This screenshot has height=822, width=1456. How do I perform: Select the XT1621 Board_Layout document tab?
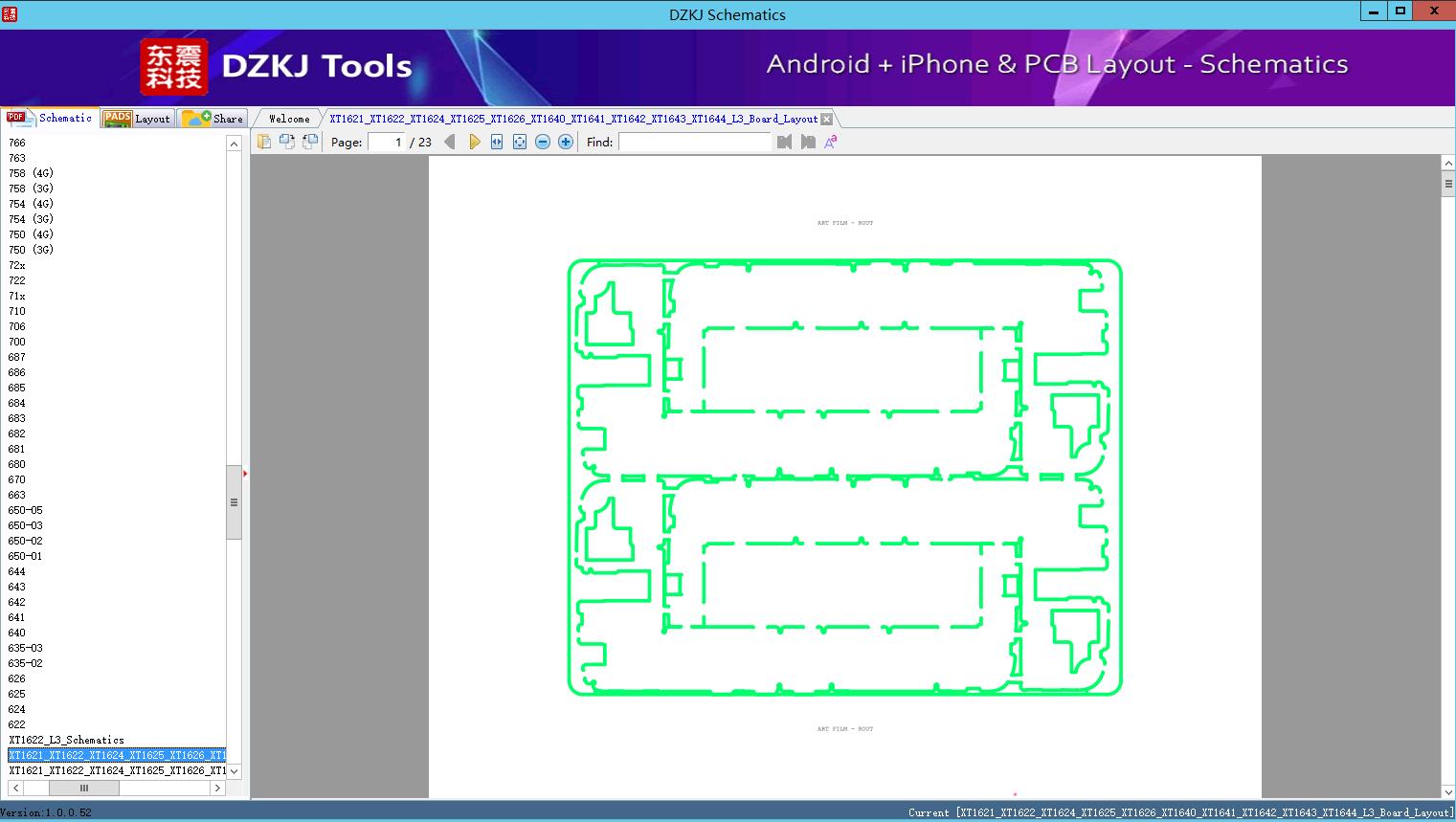[573, 119]
